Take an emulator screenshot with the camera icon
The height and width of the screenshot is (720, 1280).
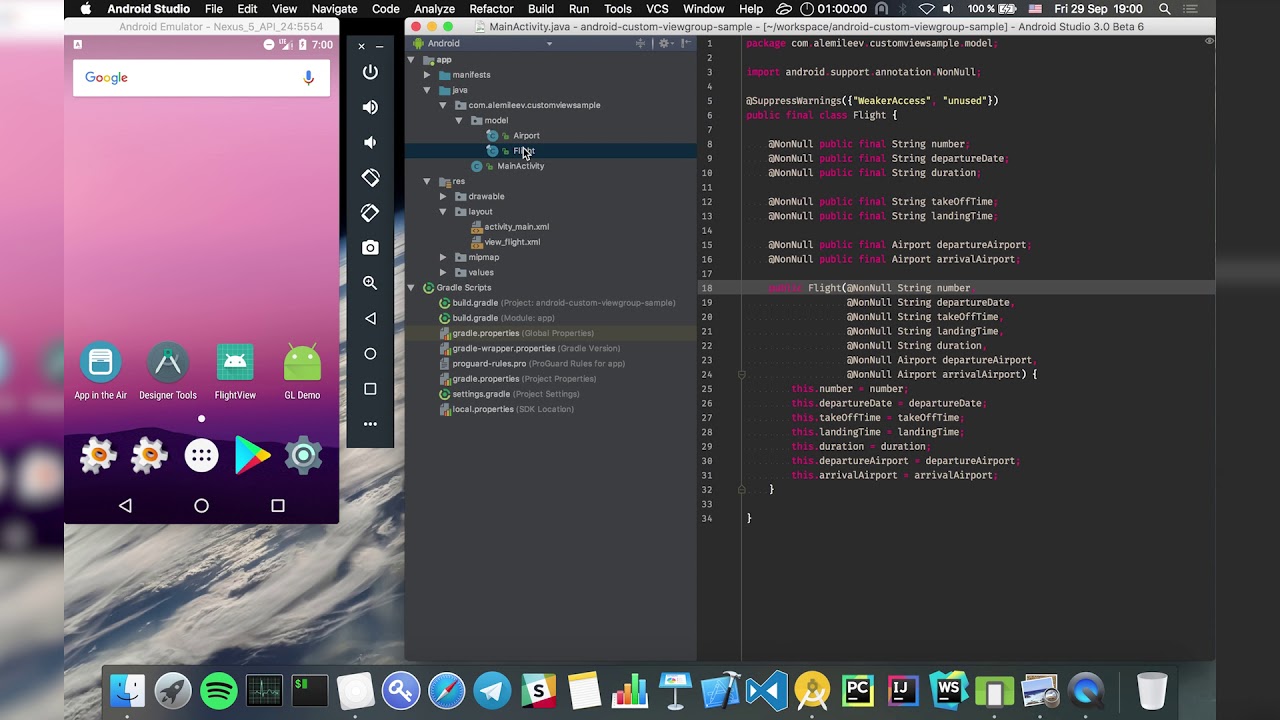(370, 247)
